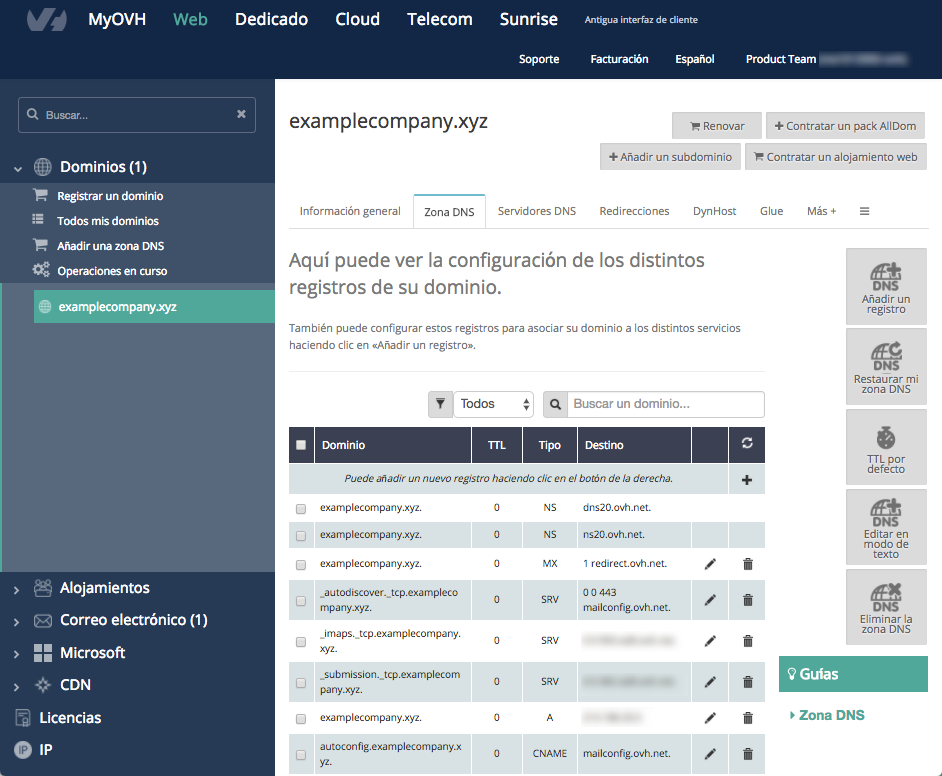Check the autoconfig CNAME record checkbox
The image size is (942, 776).
(301, 755)
